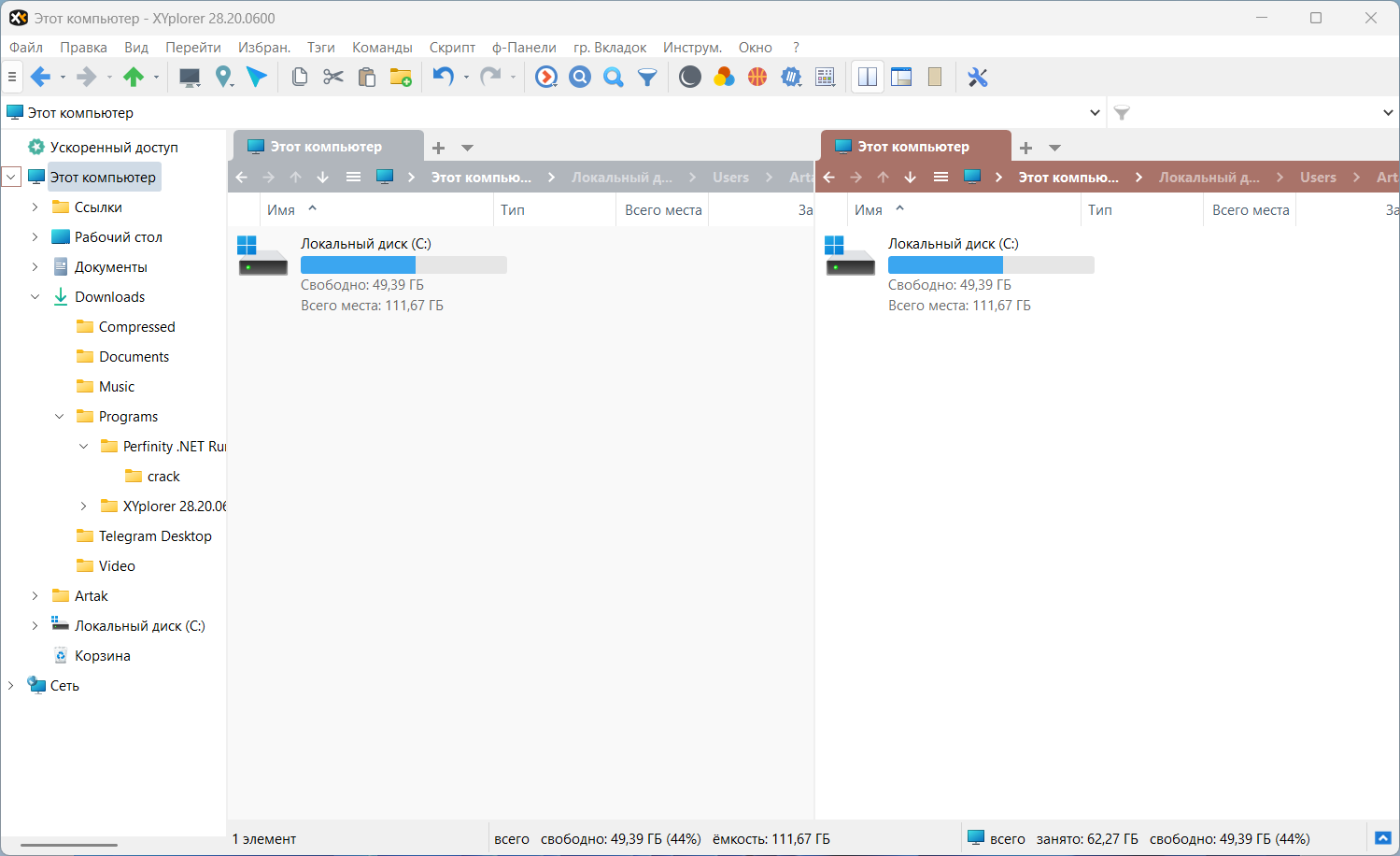Toggle the visual filter funnel in the toolbar
1400x856 pixels.
[647, 78]
